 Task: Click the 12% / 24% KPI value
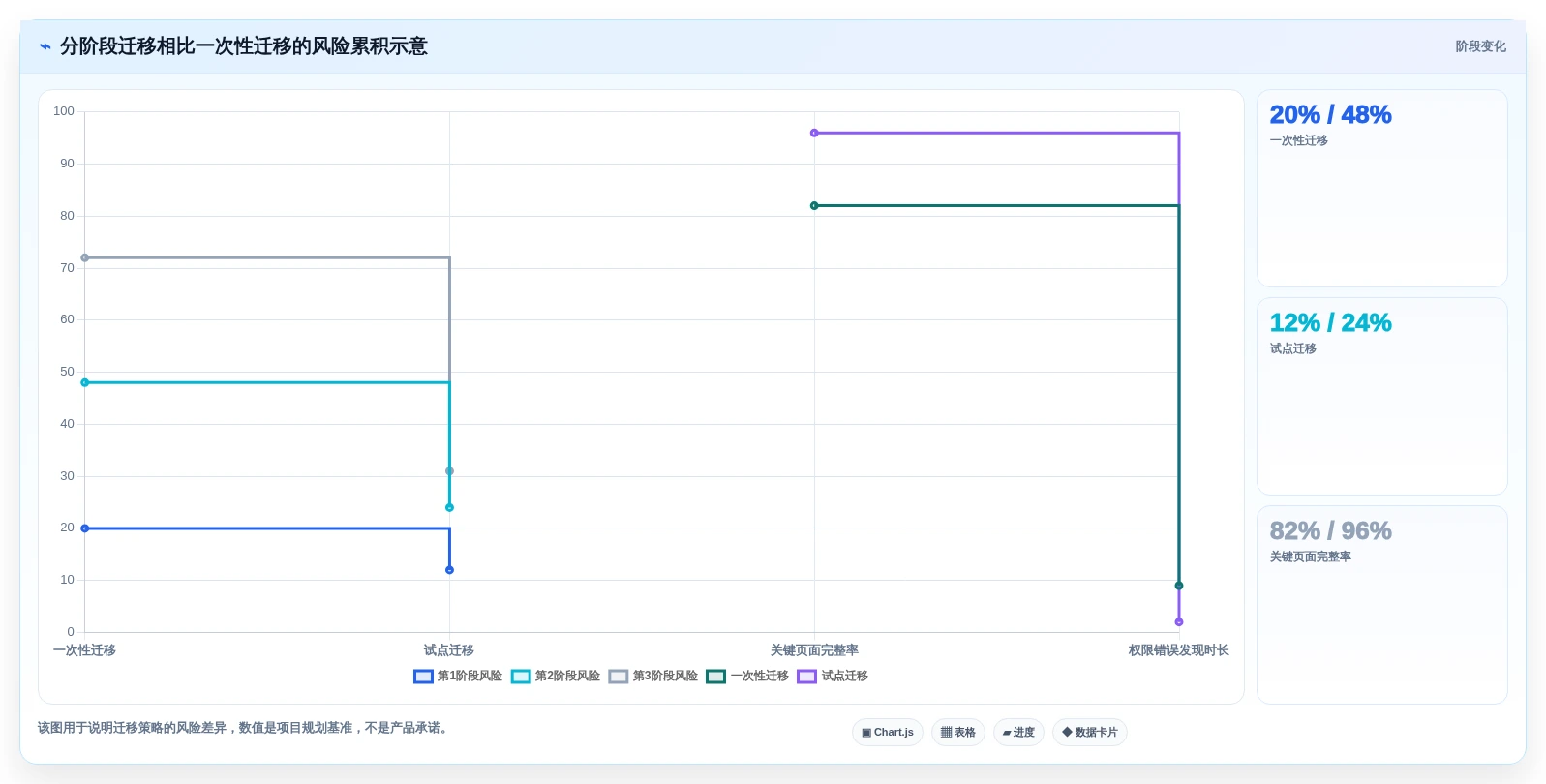pos(1330,322)
